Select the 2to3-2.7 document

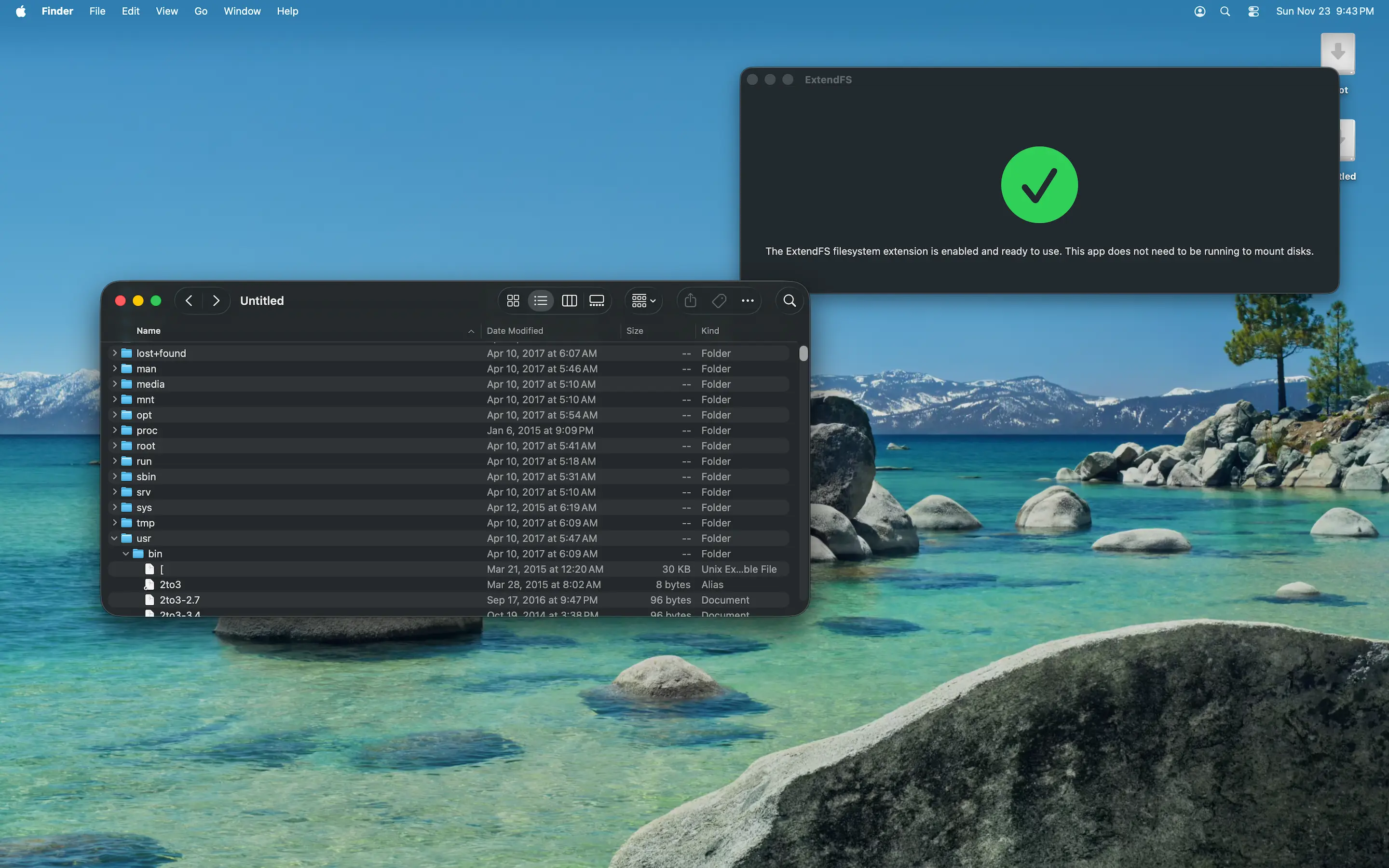[x=178, y=599]
